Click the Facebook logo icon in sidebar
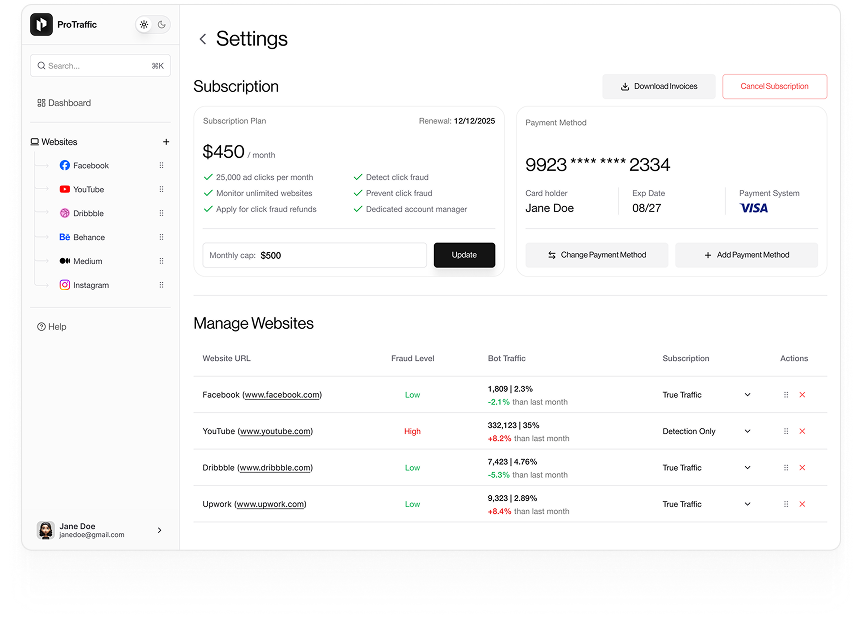Screen dimensions: 862x626 coord(65,165)
